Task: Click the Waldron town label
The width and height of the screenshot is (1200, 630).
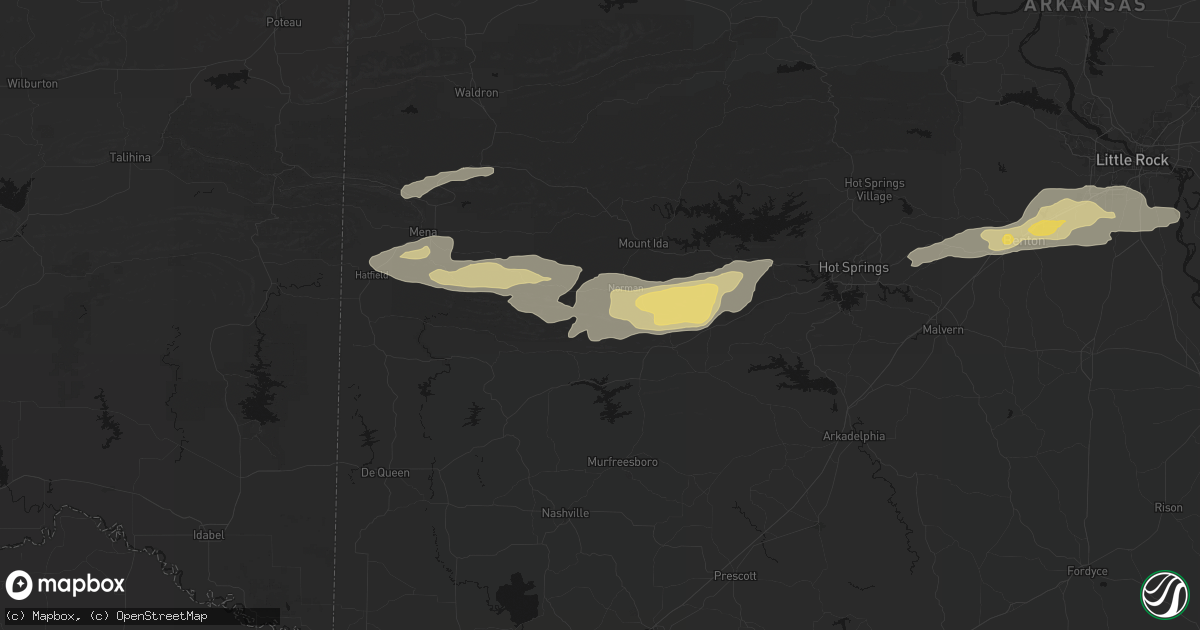Action: 476,92
